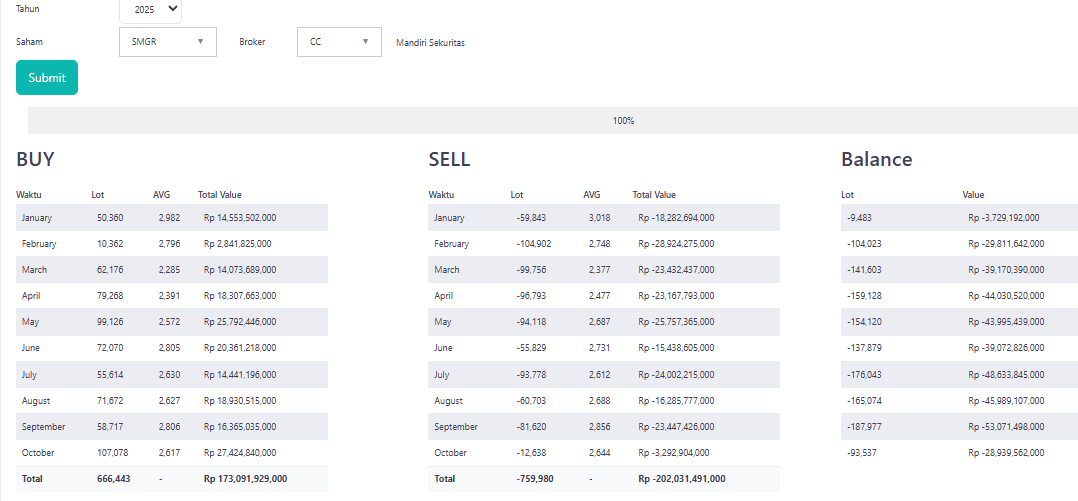Open the Broker CC dropdown
This screenshot has height=501, width=1078.
click(339, 42)
